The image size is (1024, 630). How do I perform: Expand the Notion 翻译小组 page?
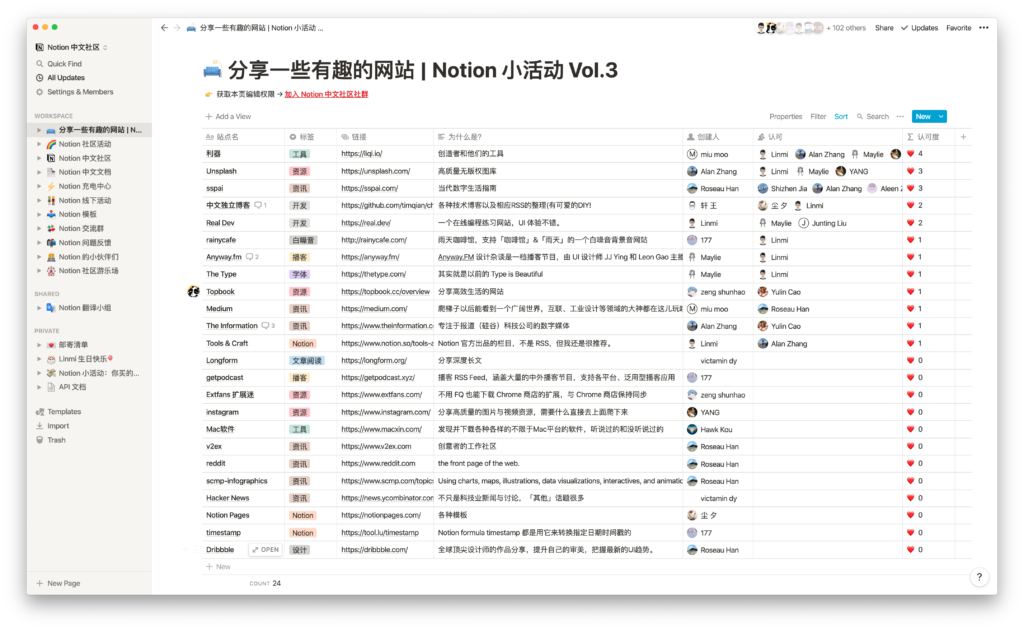click(39, 307)
